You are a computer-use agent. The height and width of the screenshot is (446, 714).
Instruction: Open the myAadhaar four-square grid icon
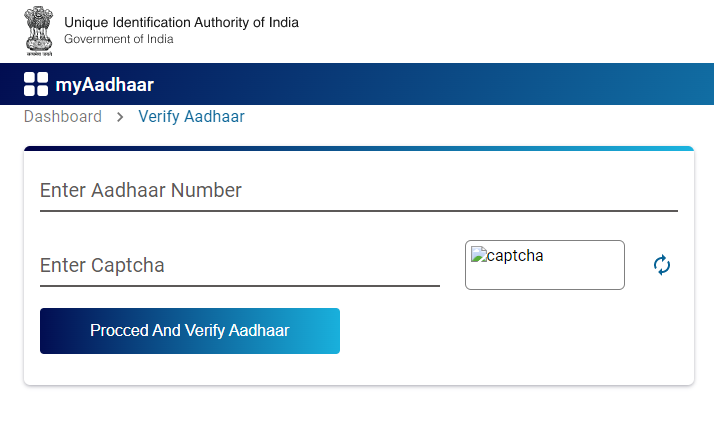36,84
